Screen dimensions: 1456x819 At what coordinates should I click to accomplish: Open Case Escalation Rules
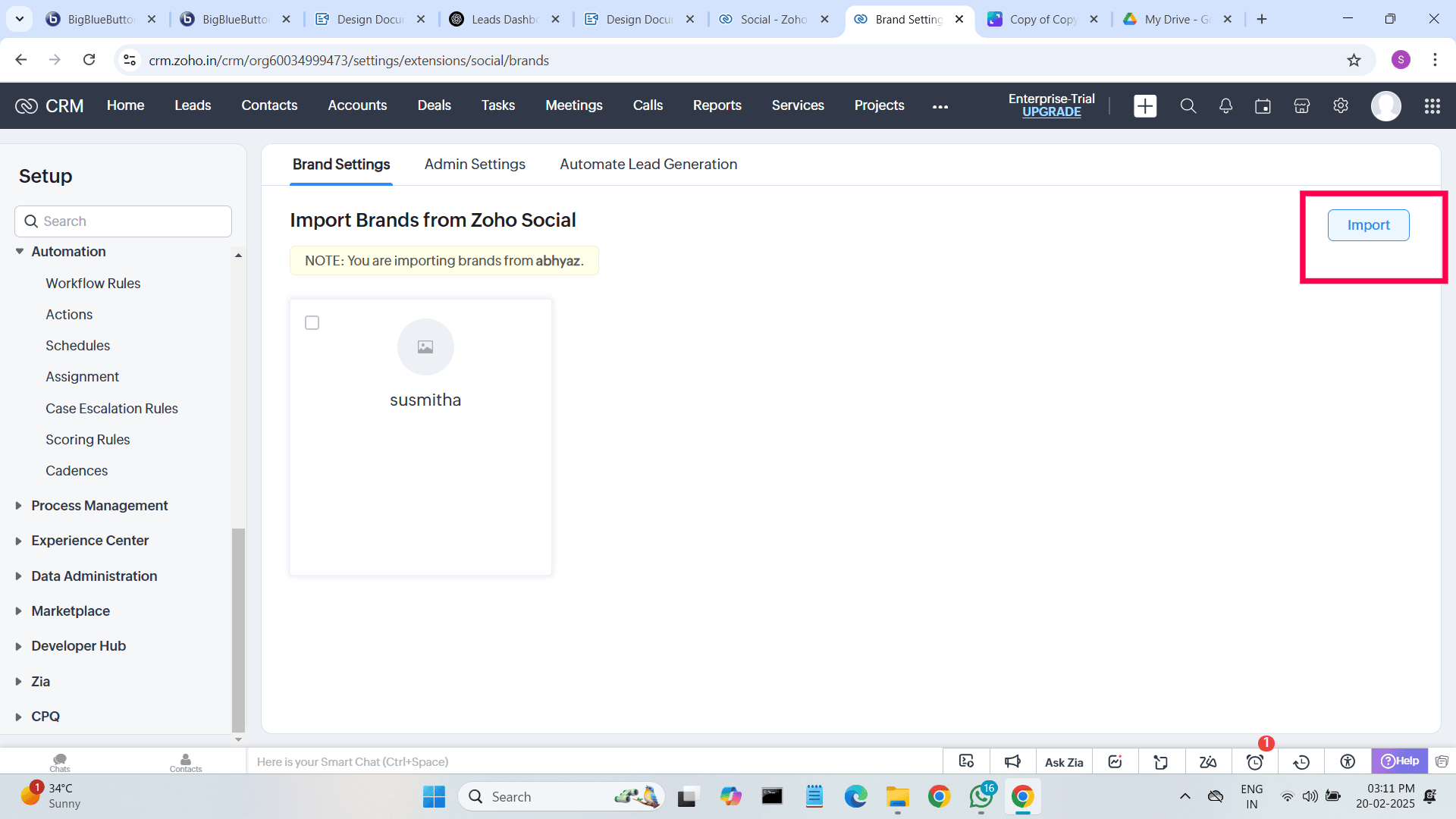tap(112, 409)
